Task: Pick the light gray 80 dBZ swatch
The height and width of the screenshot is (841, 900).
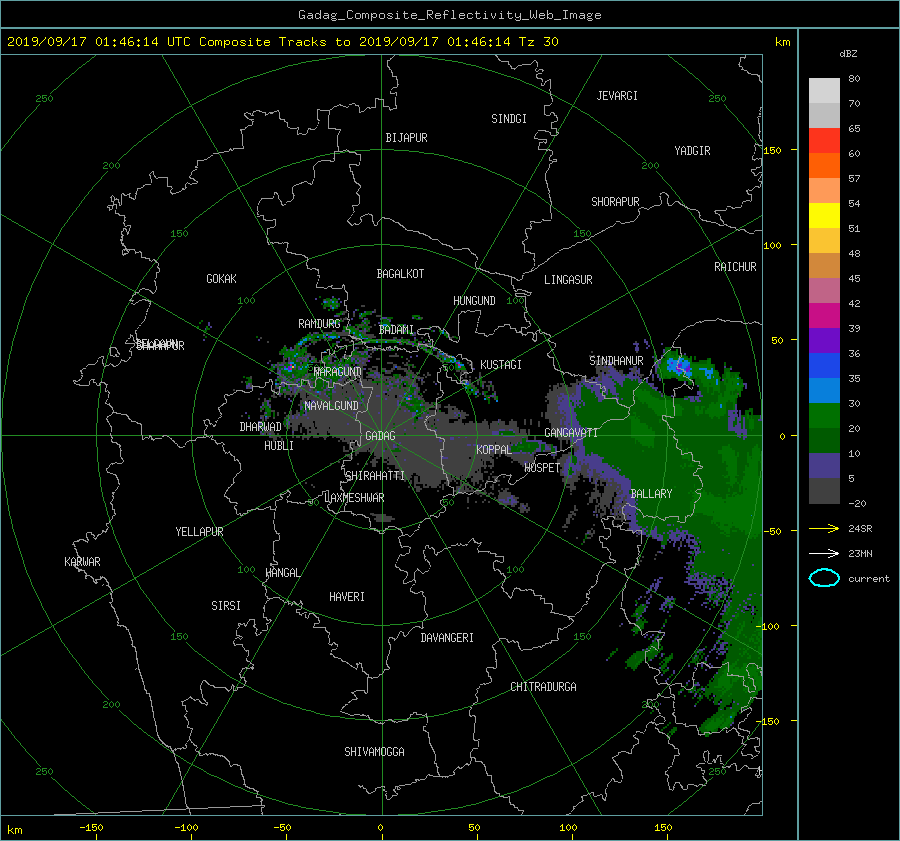Action: click(x=824, y=90)
